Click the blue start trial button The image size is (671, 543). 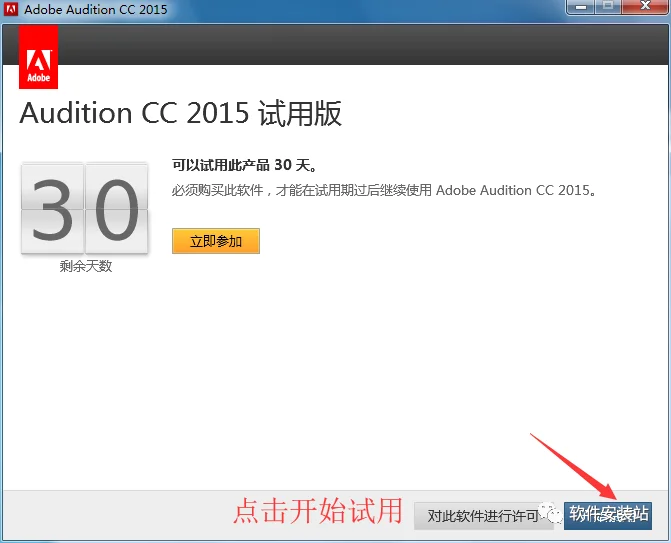[x=608, y=516]
